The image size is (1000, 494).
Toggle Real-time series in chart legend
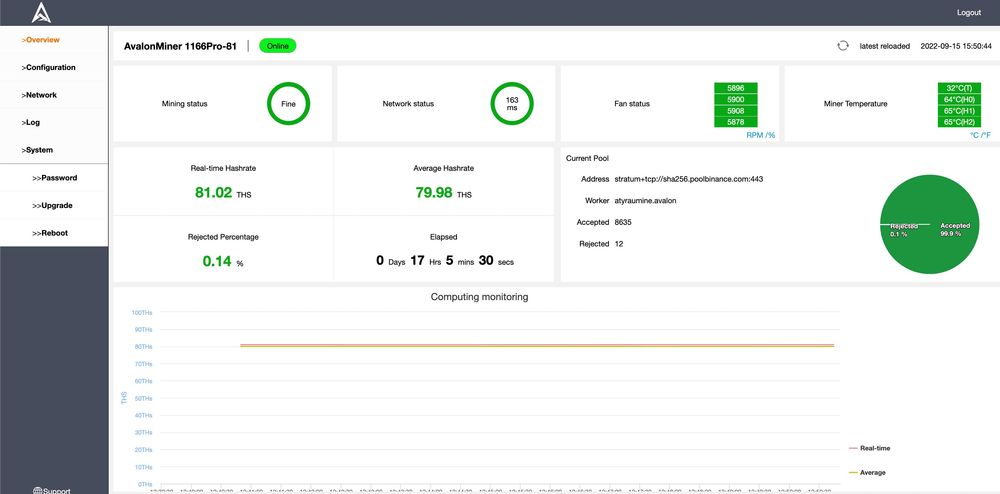pyautogui.click(x=874, y=449)
